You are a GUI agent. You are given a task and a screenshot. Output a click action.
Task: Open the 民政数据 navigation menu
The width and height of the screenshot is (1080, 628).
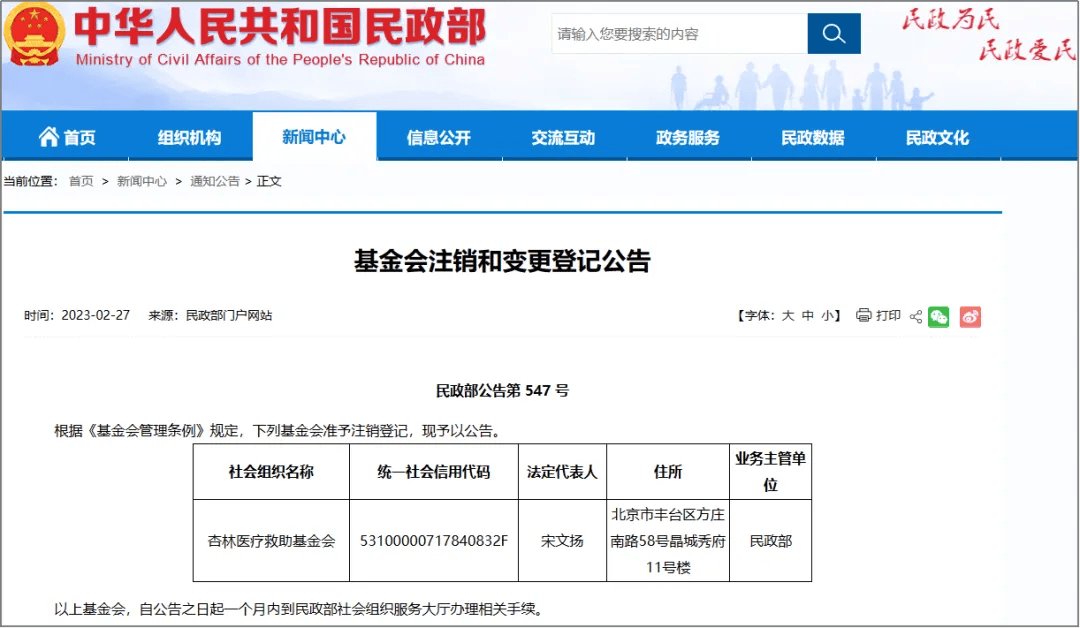pos(813,137)
